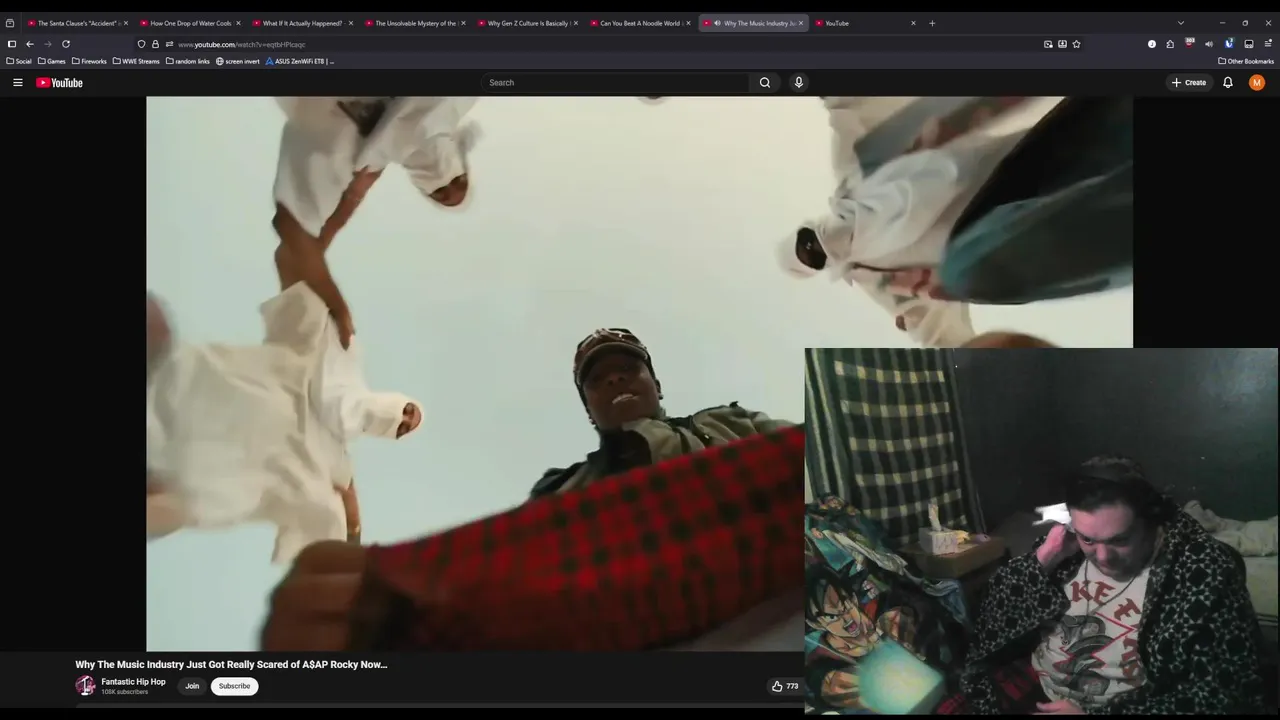Like the video with thumbs-up icon
Viewport: 1280px width, 720px height.
(777, 686)
